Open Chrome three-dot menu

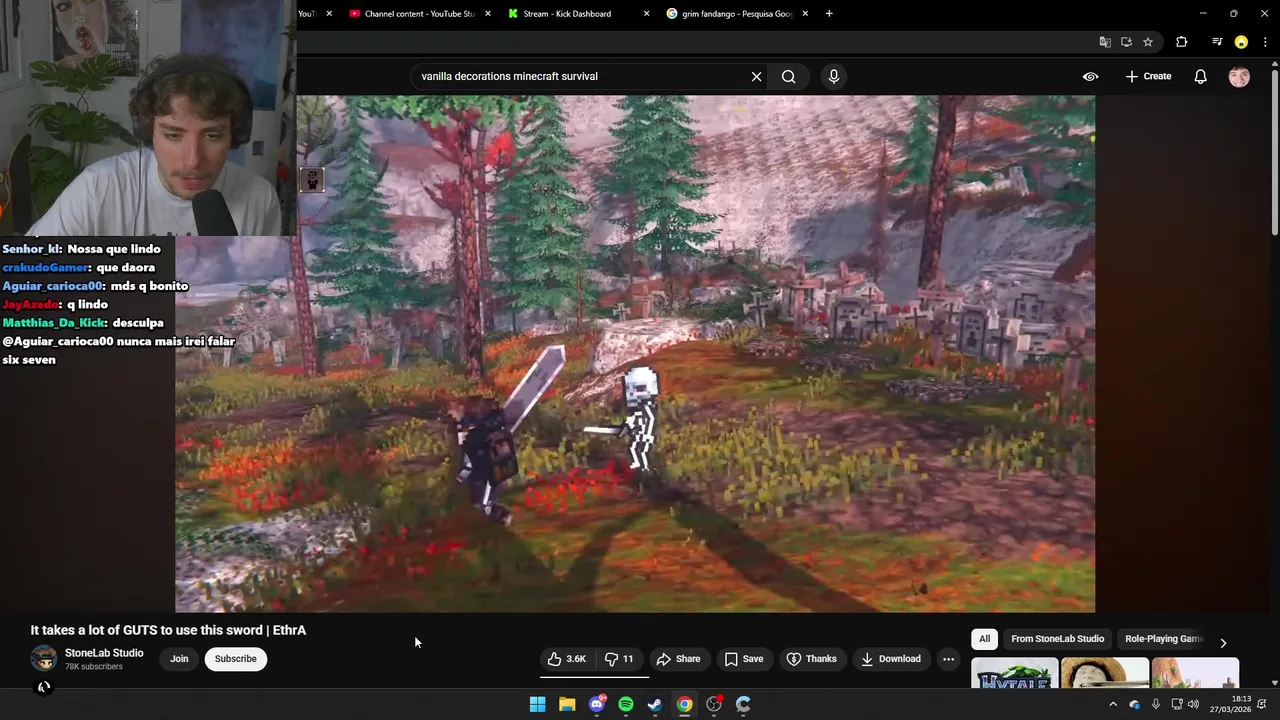pos(1265,42)
